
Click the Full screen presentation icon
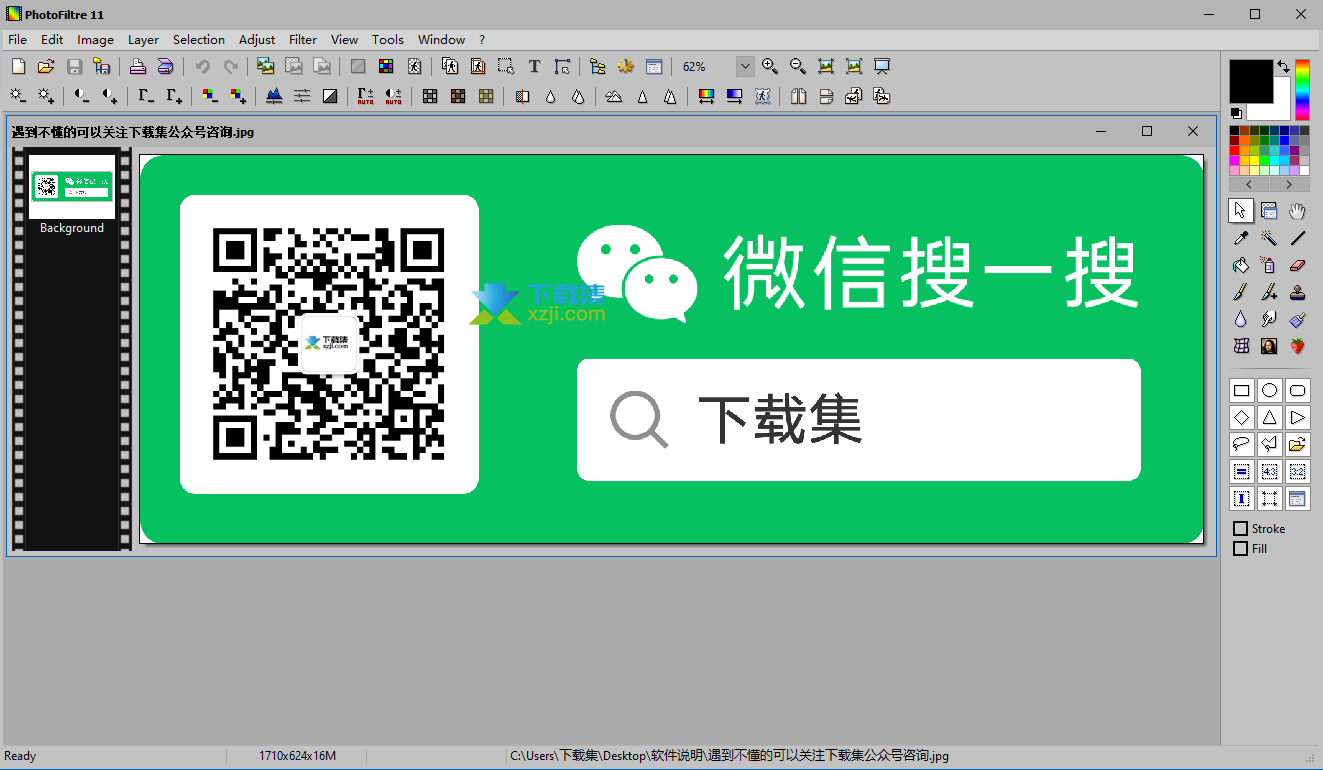pyautogui.click(x=882, y=67)
